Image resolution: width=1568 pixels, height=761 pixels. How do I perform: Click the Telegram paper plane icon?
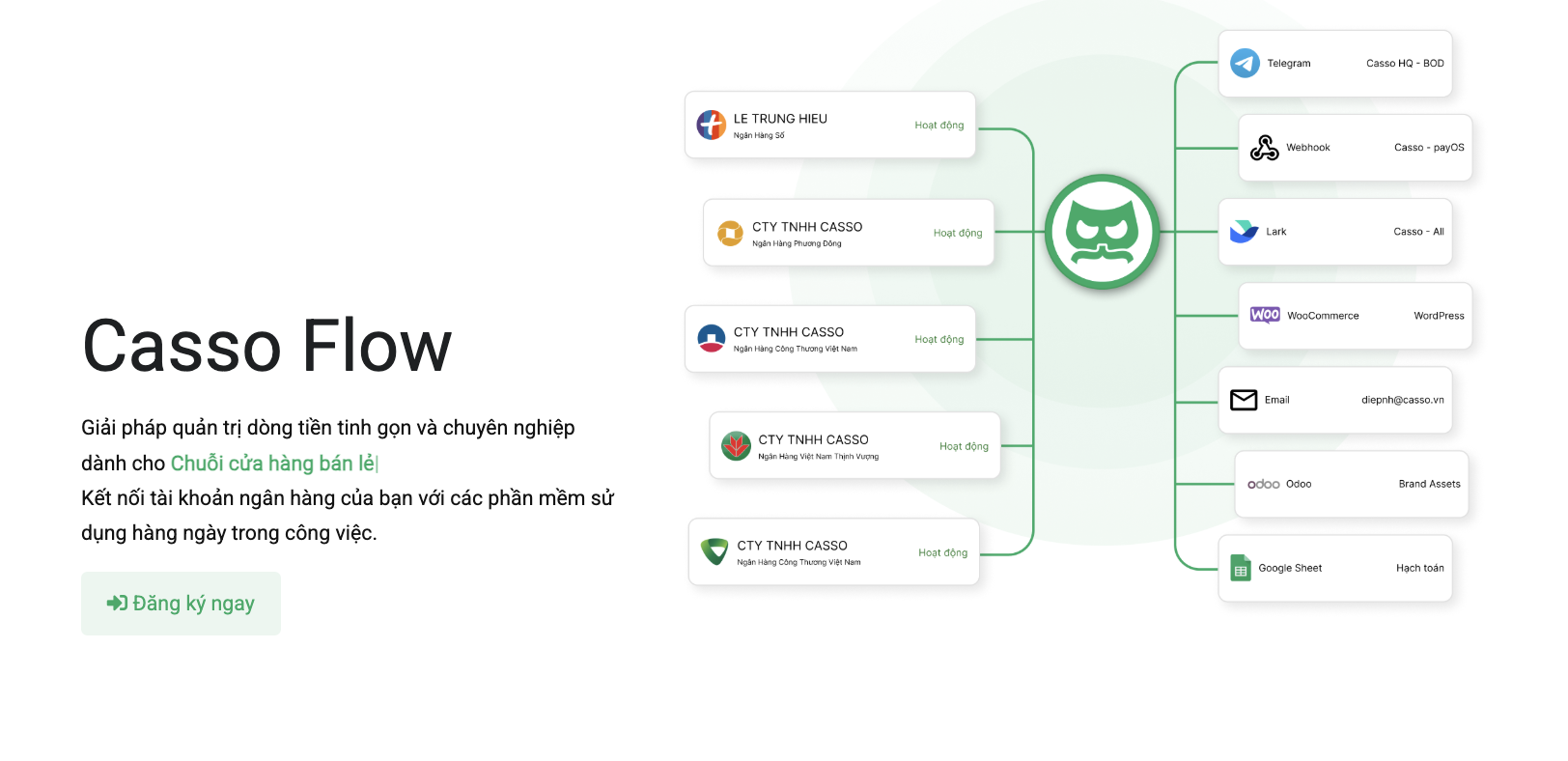1245,64
